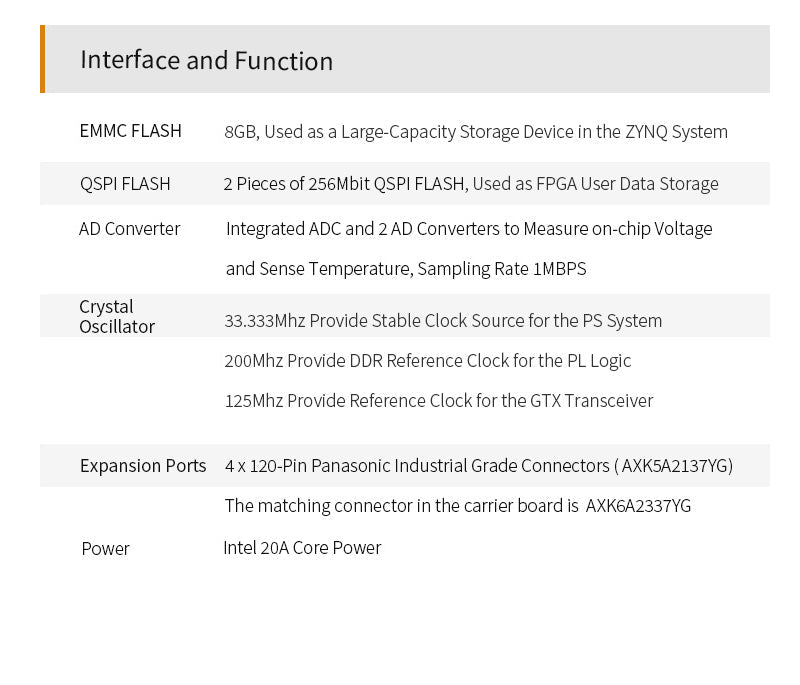Click the AXK5A2137YG part number
This screenshot has height=685, width=800.
[677, 466]
